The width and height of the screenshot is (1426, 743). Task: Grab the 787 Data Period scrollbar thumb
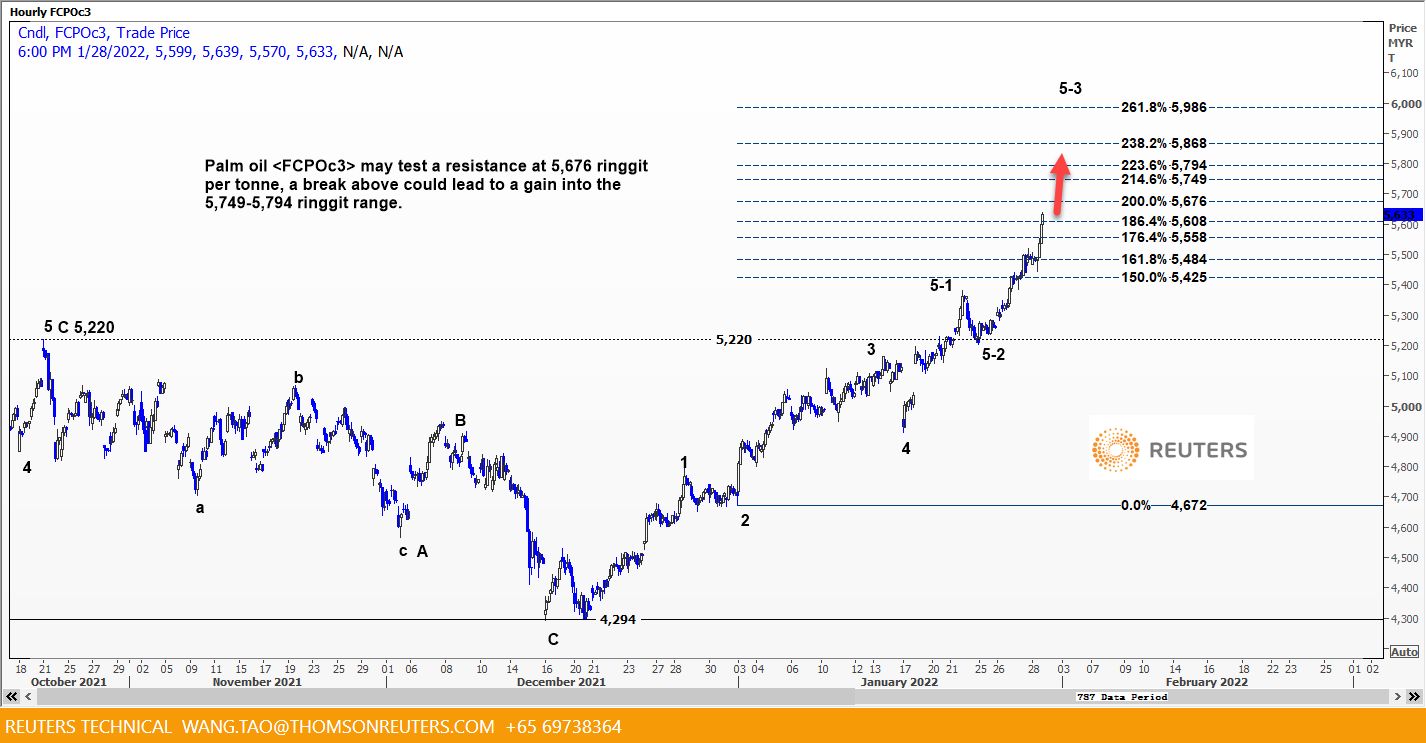coord(1121,696)
